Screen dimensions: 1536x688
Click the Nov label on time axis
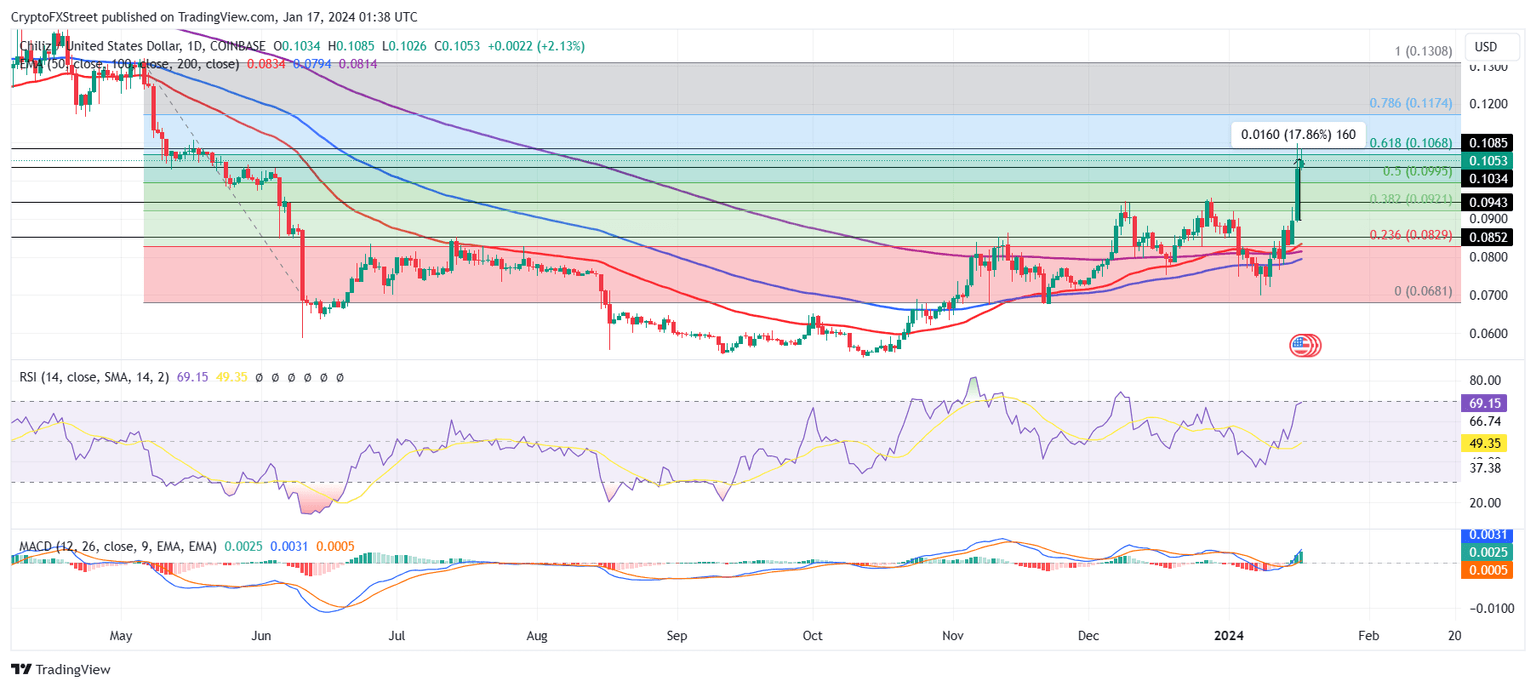(953, 636)
